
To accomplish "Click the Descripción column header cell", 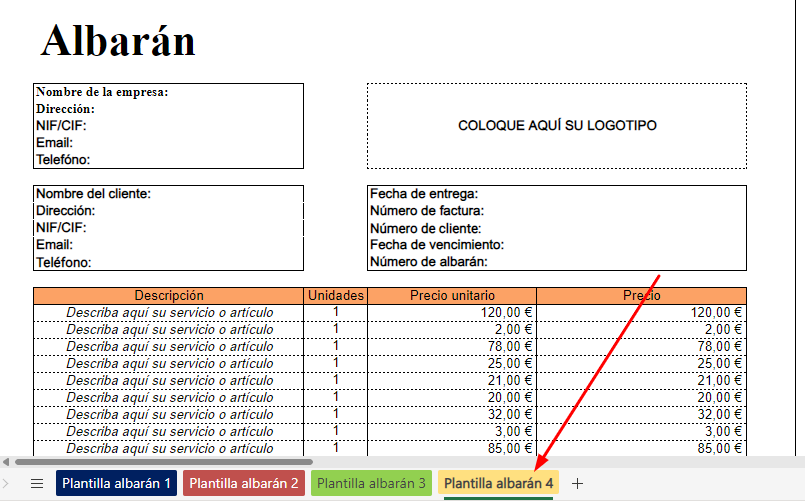I will [x=168, y=296].
